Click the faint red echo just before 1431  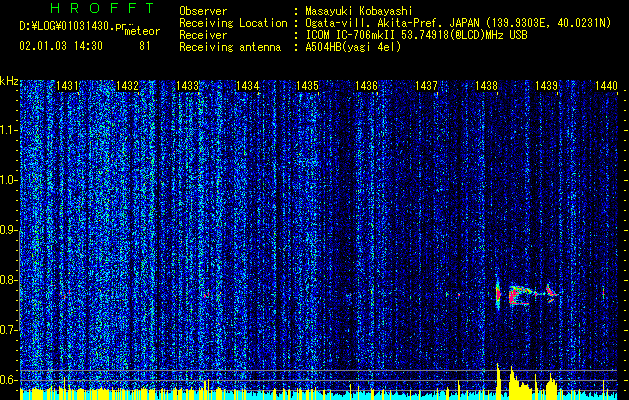(63, 294)
